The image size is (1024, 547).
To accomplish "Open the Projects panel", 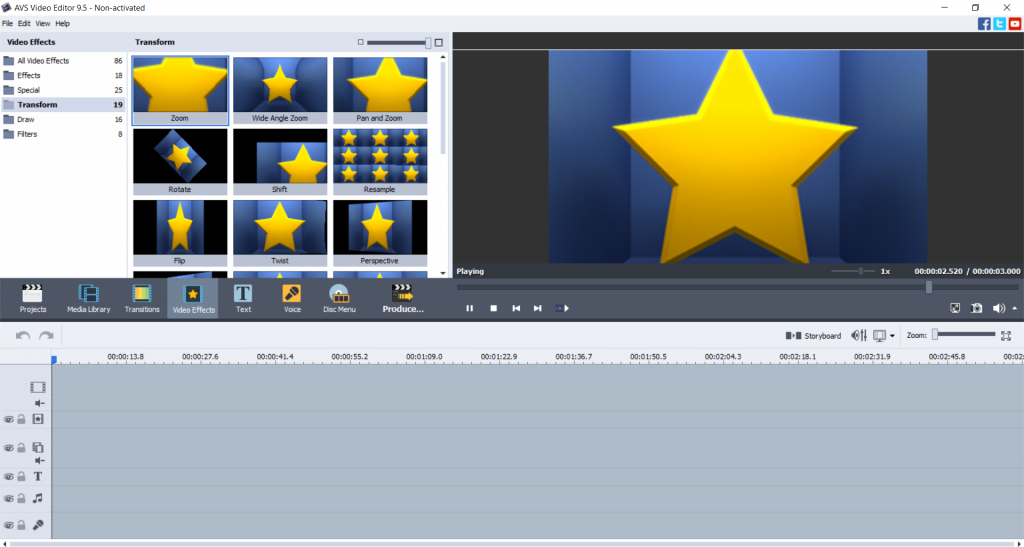I will coord(33,298).
